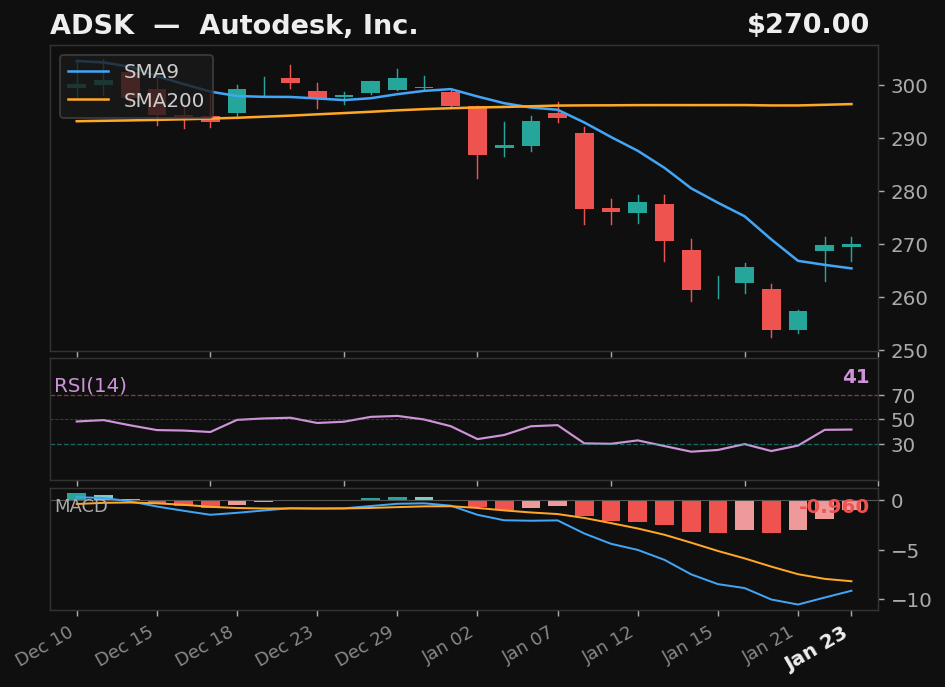Click the Jan 15 date label
This screenshot has height=687, width=945.
(x=687, y=645)
